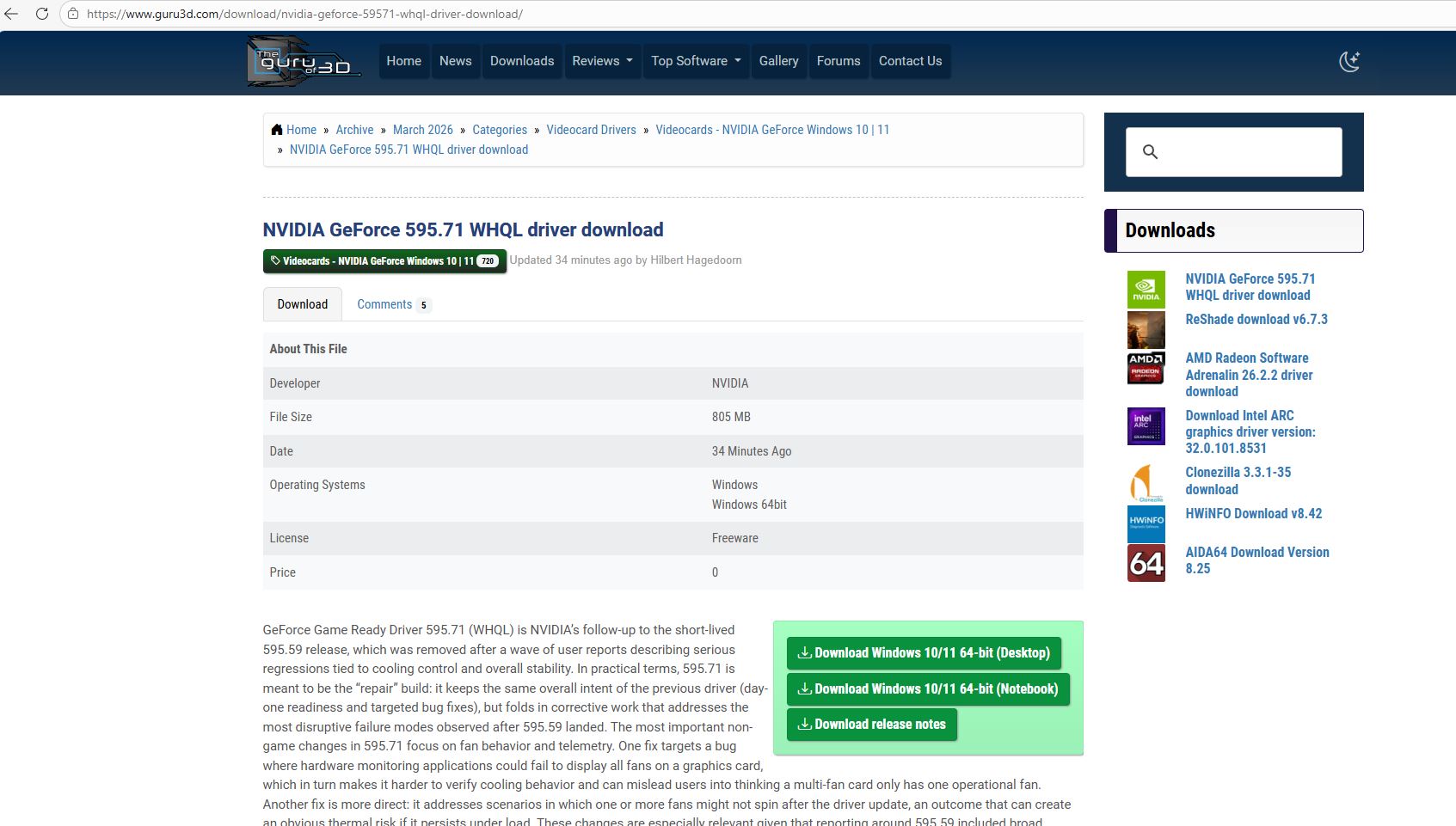Screen dimensions: 1456x826
Task: Open the NVIDIA logo thumbnail in Downloads
Action: 1146,290
